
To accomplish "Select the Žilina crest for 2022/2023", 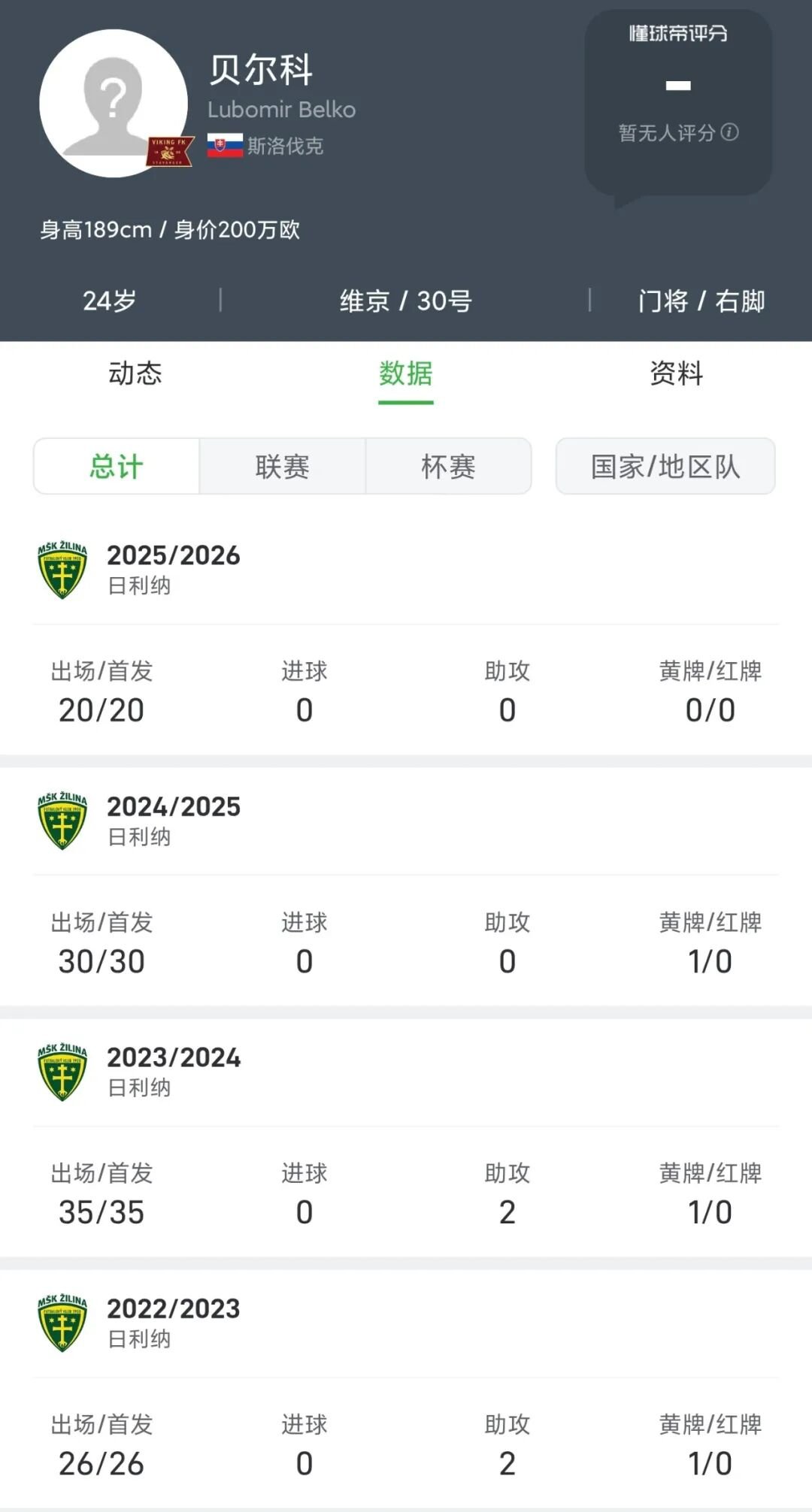I will (x=62, y=1323).
